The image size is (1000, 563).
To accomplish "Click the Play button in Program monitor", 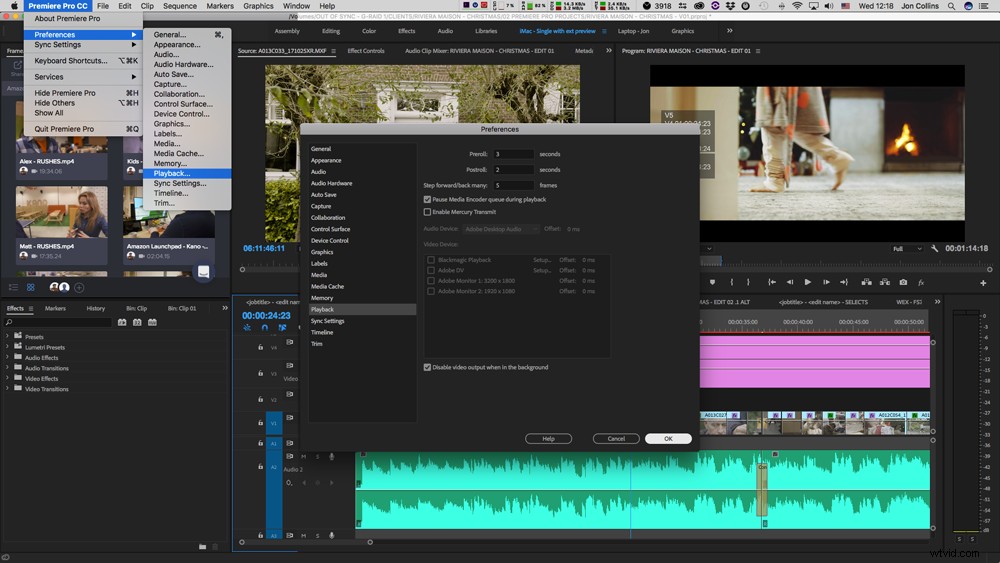I will [x=807, y=282].
